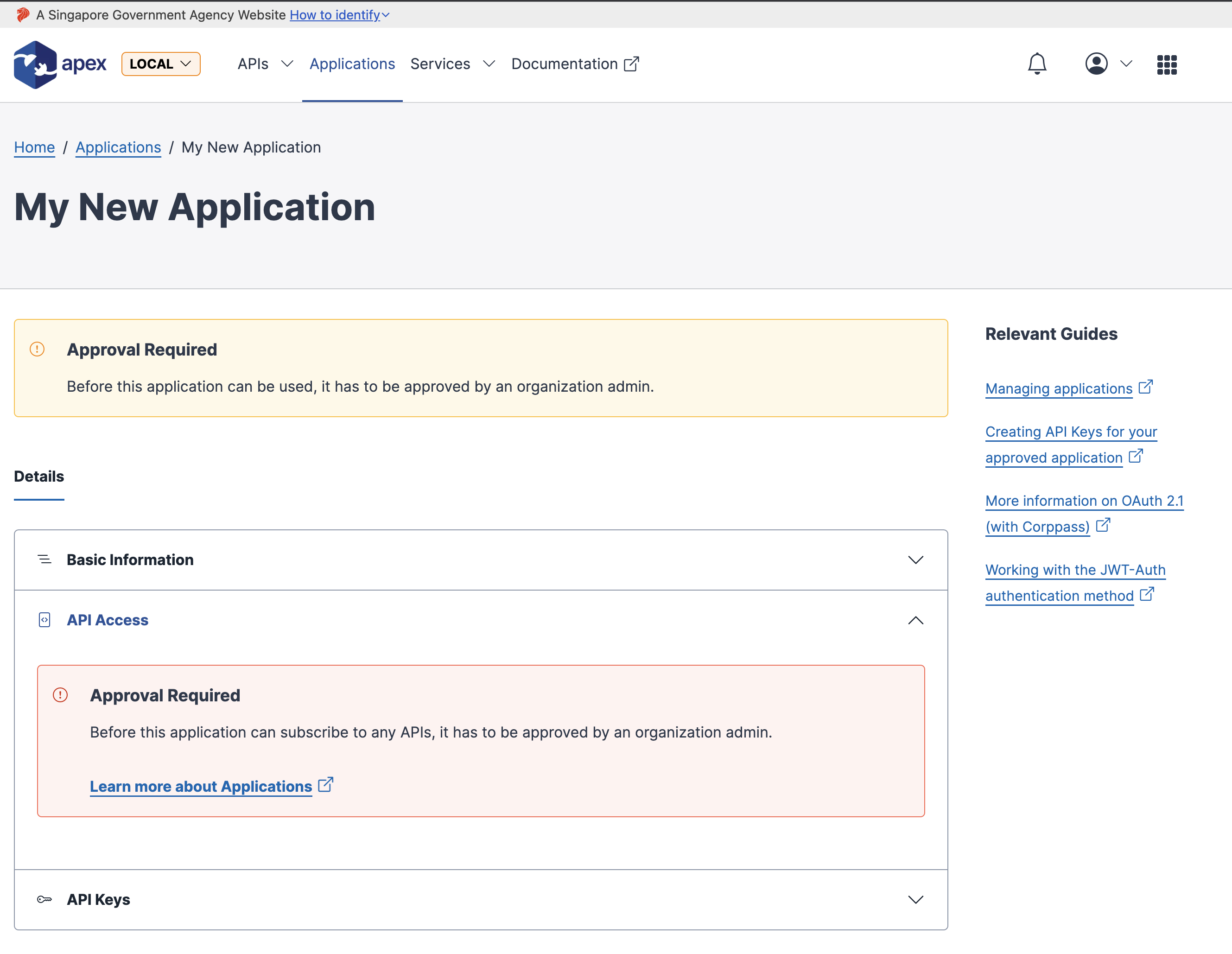
Task: Open notifications via the bell icon
Action: (1037, 64)
